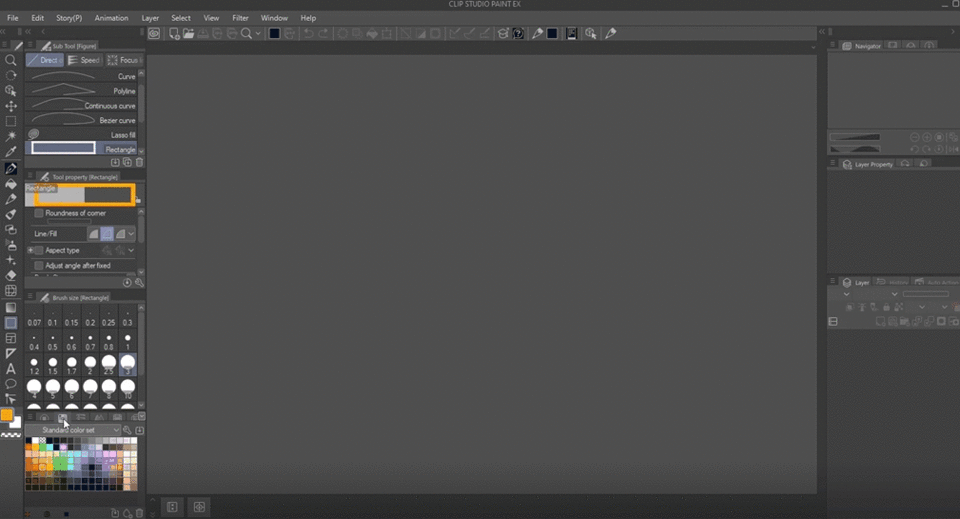Viewport: 960px width, 519px height.
Task: Open the Sub Tool palette menu icon
Action: (x=29, y=46)
